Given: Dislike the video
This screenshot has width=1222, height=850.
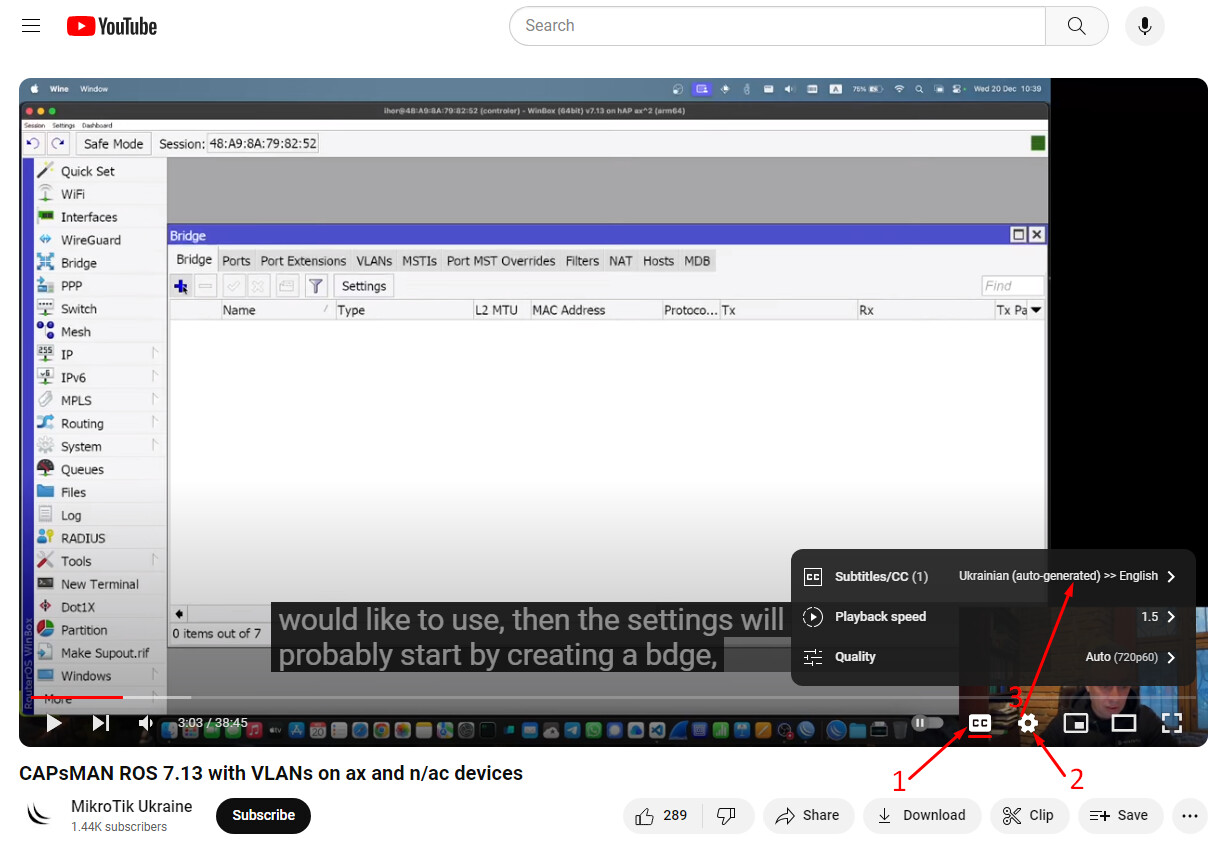Looking at the screenshot, I should pos(728,815).
